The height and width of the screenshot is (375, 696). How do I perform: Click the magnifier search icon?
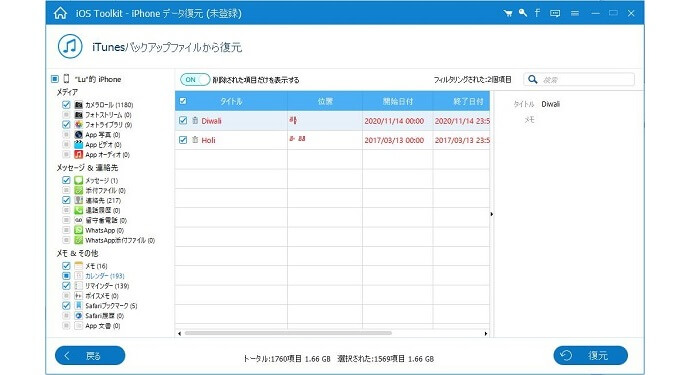click(533, 79)
